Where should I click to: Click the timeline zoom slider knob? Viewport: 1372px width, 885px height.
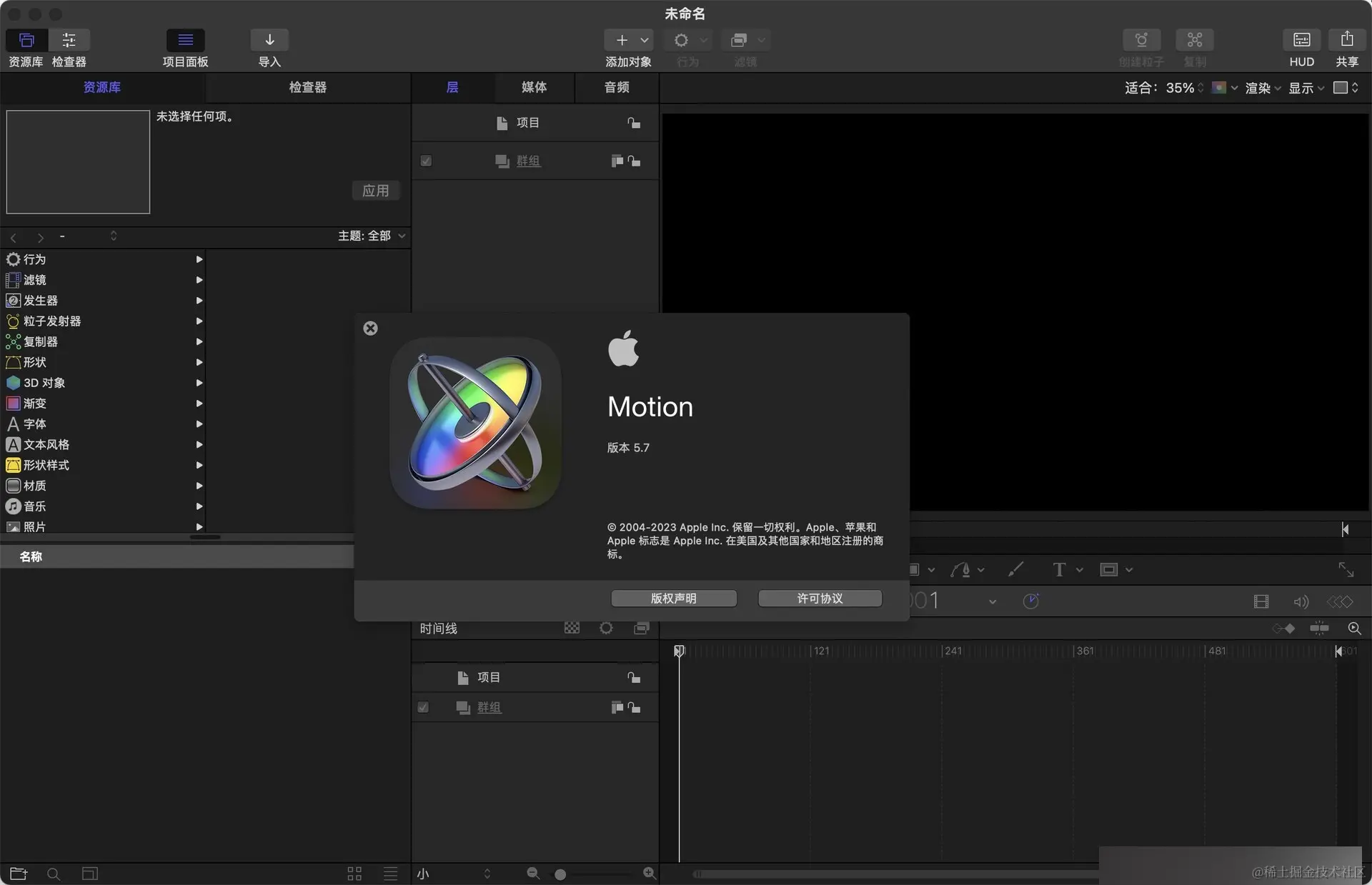tap(560, 874)
